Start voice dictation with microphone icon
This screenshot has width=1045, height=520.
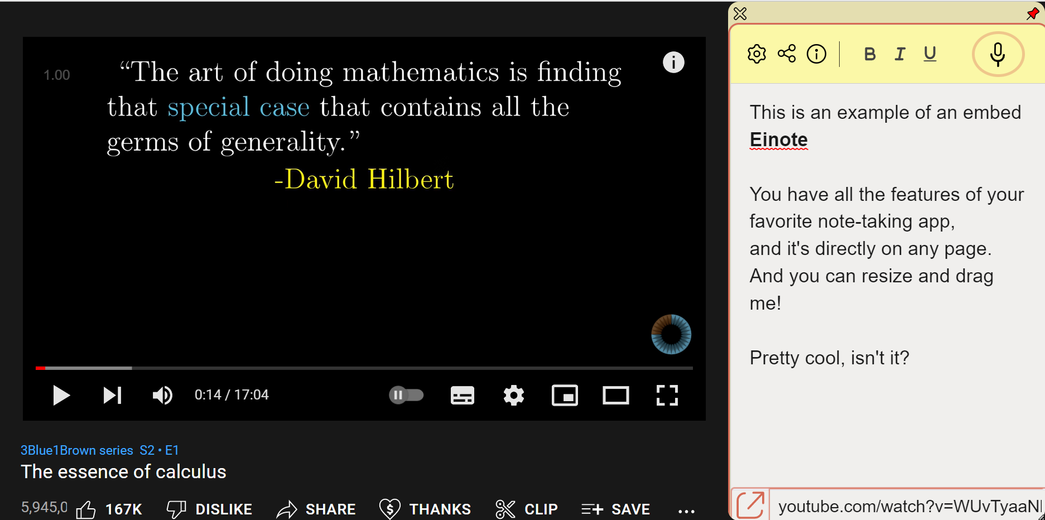tap(997, 54)
